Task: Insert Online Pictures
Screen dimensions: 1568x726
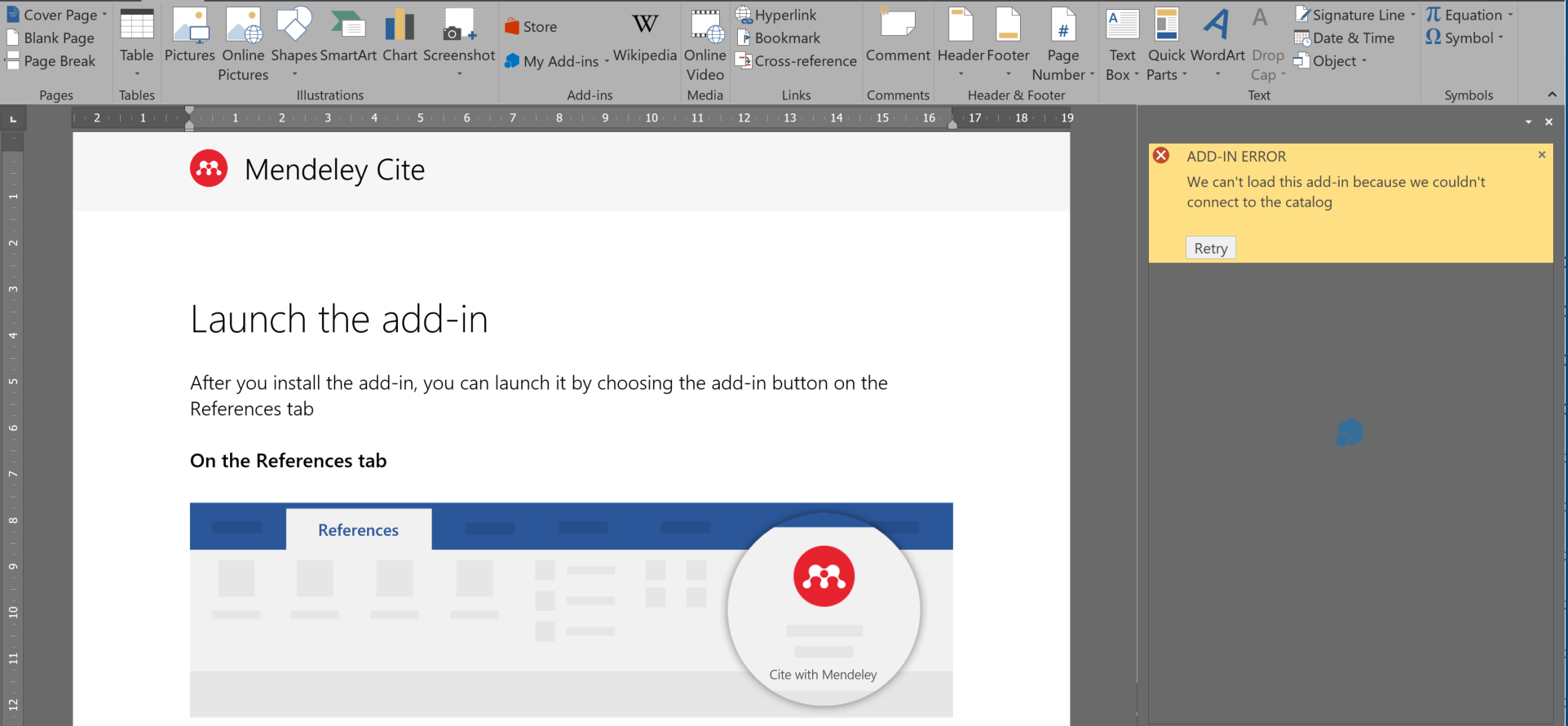Action: (x=243, y=44)
